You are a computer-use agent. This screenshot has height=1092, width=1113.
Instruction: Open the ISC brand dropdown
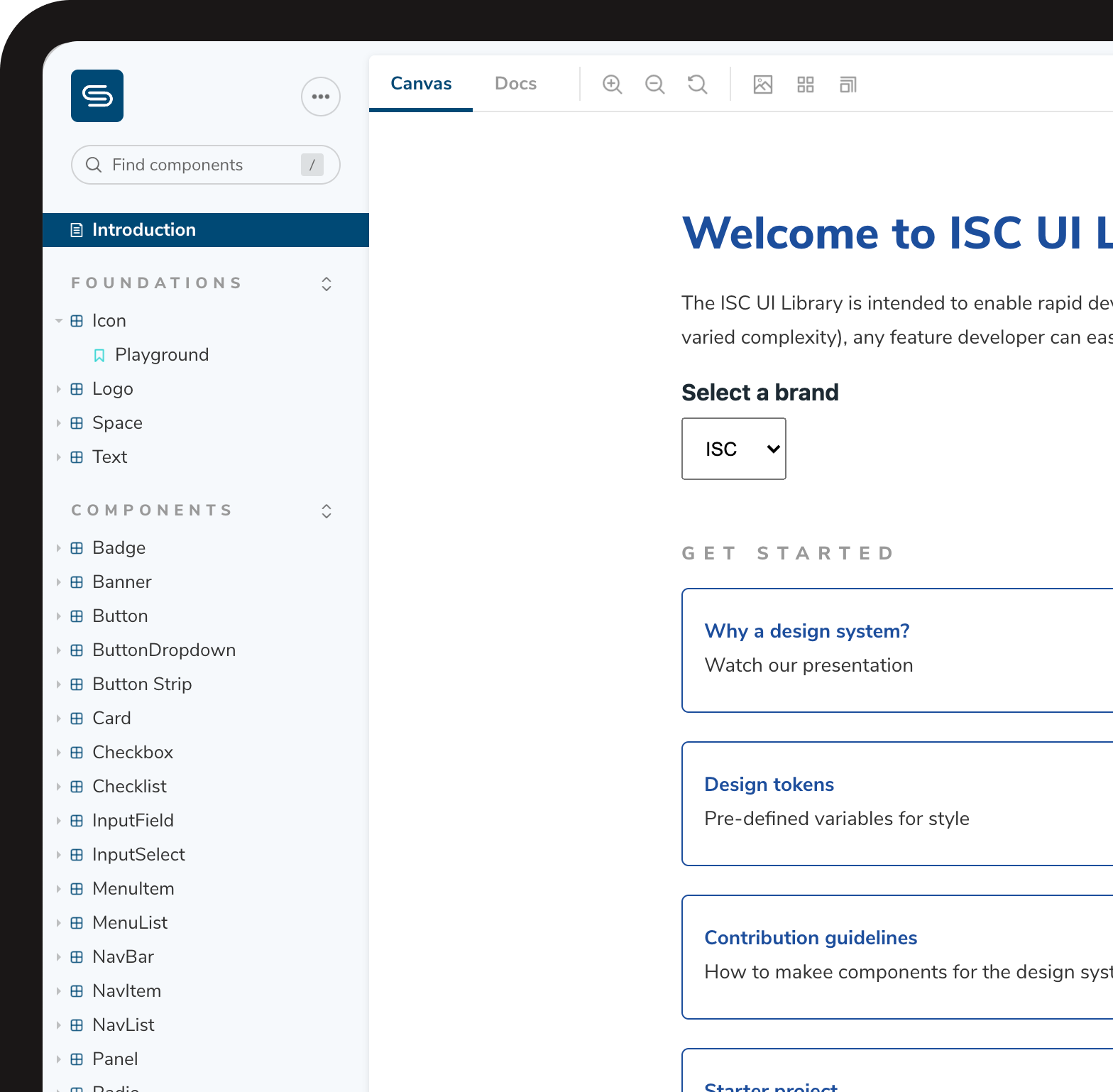coord(734,449)
